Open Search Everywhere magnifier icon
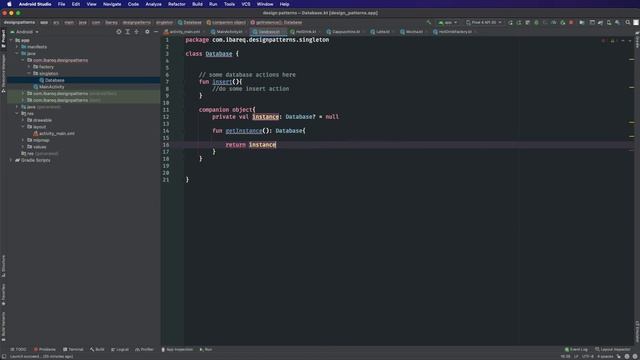The image size is (640, 360). point(628,22)
